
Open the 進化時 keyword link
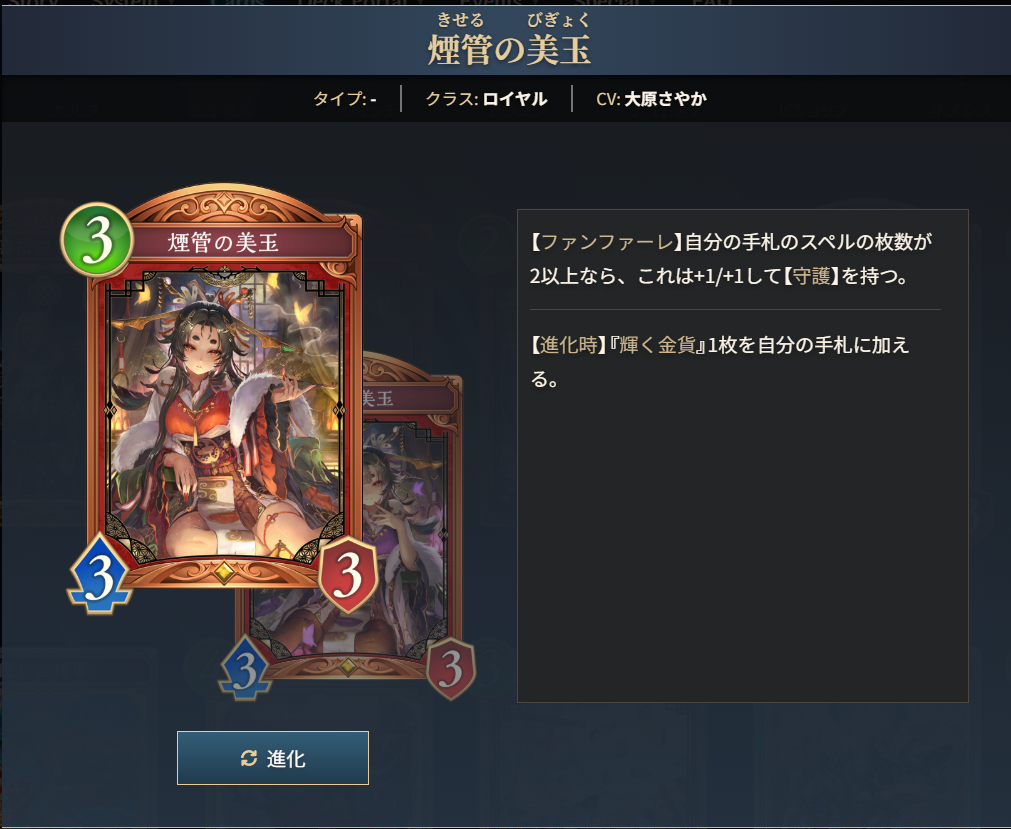pos(569,345)
